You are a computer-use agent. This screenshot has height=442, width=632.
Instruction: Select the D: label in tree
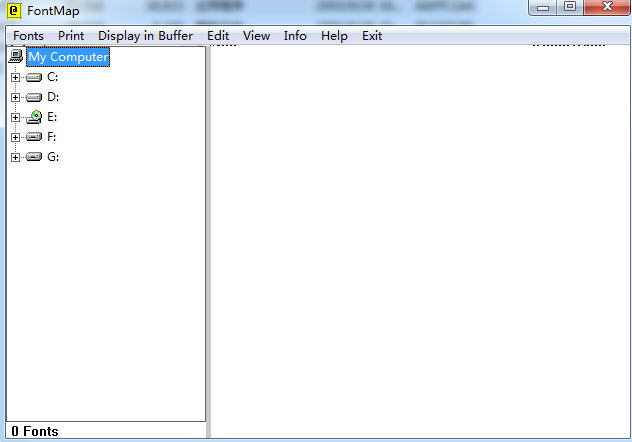tap(53, 97)
